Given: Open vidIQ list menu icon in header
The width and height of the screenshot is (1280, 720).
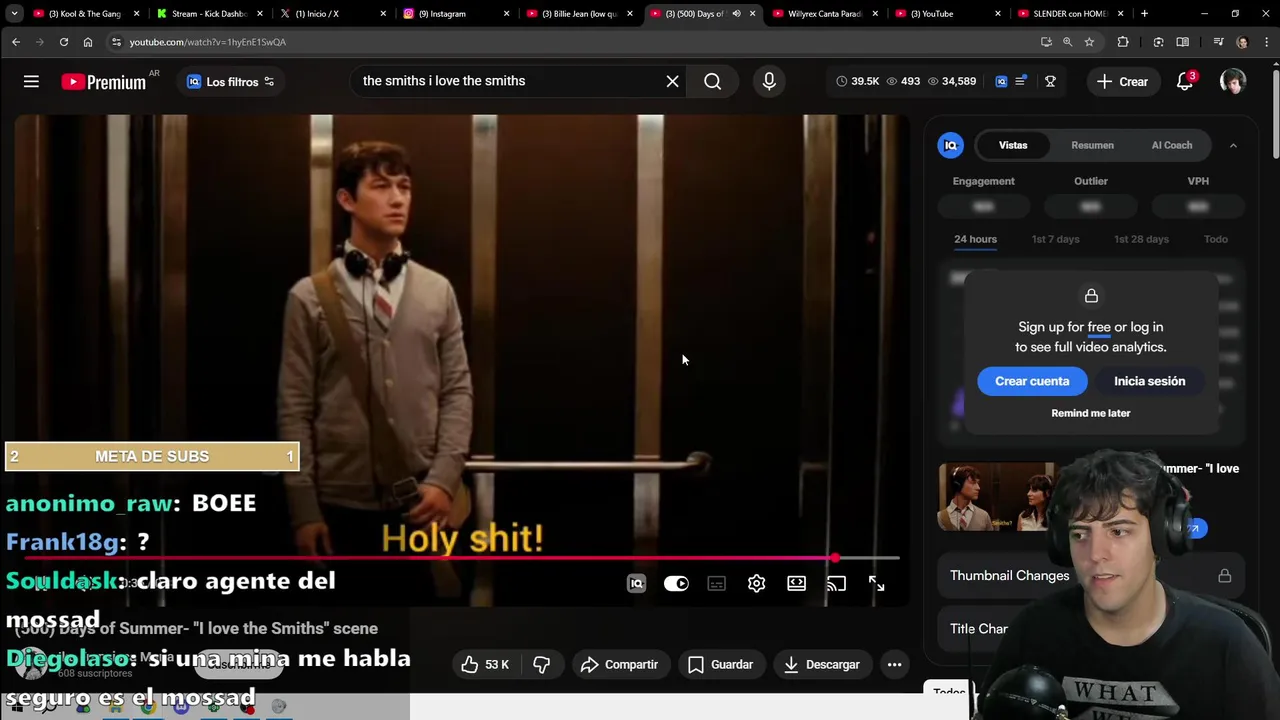Looking at the screenshot, I should (1020, 82).
